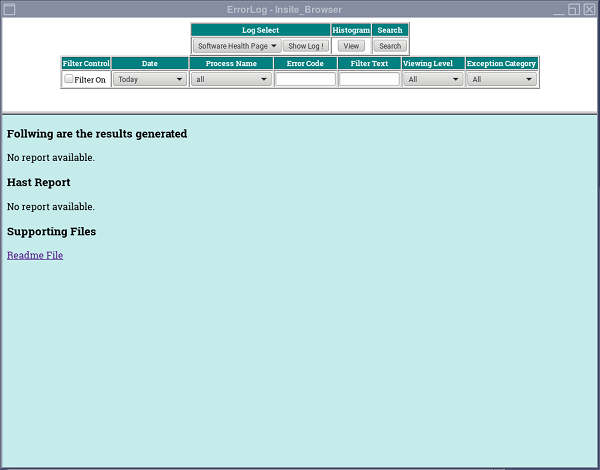Open the Process Name dropdown
The width and height of the screenshot is (600, 470).
(232, 79)
